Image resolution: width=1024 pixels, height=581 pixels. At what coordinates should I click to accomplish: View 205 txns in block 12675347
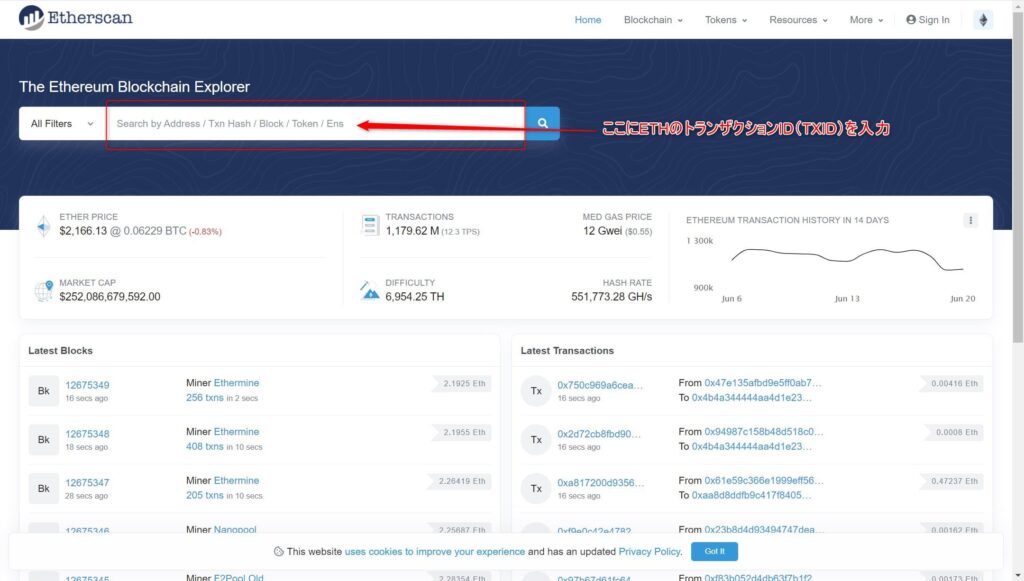204,495
